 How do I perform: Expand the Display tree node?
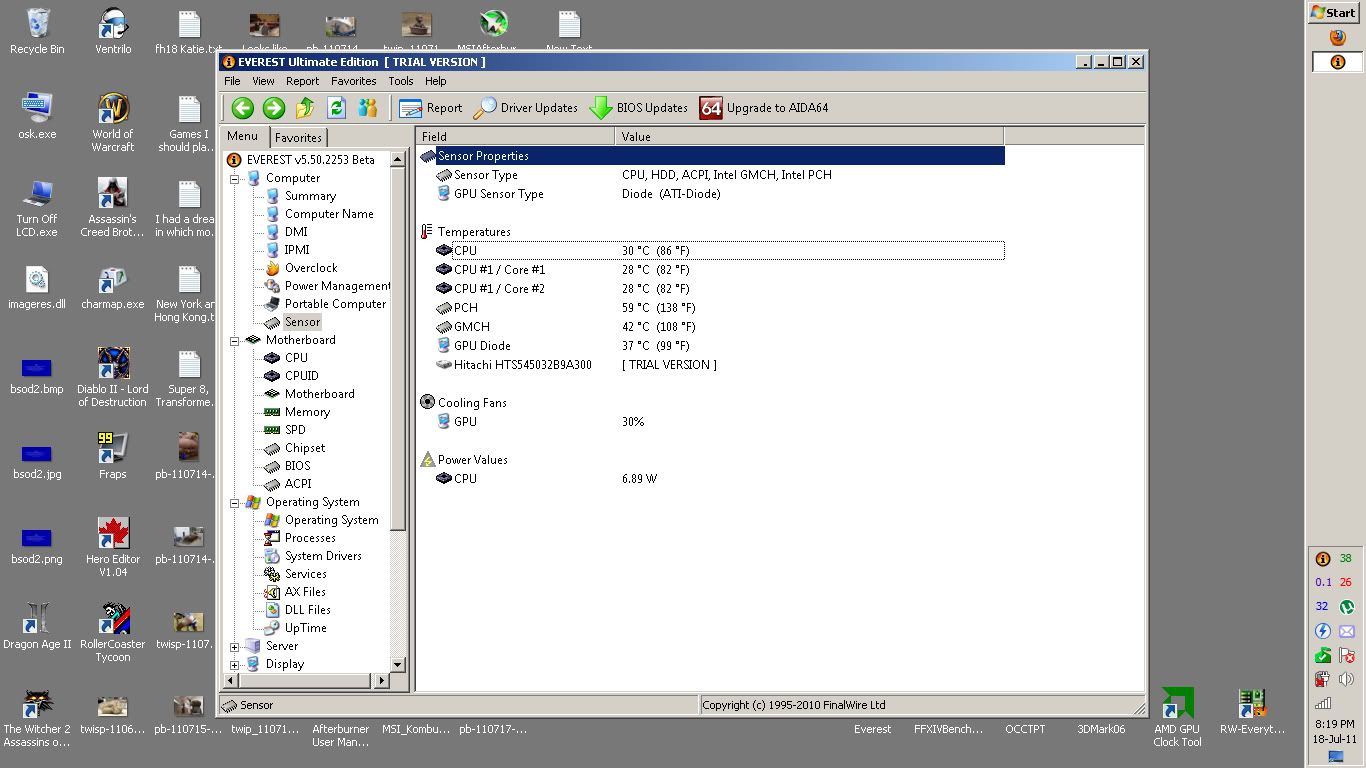[x=235, y=664]
